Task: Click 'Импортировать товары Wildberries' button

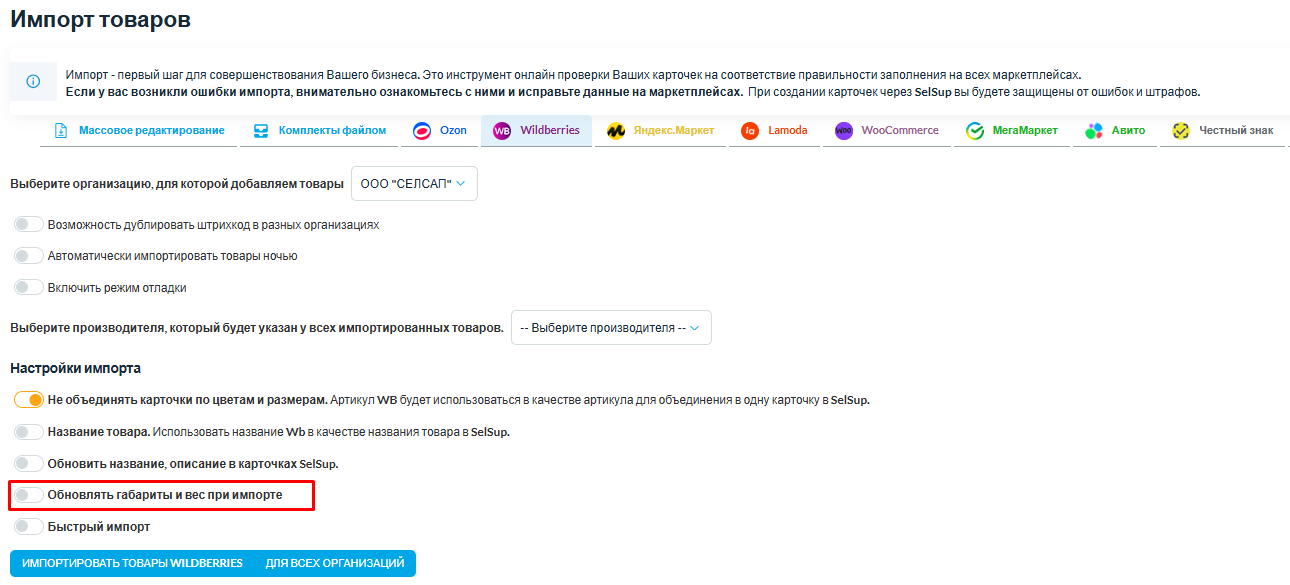Action: click(132, 564)
